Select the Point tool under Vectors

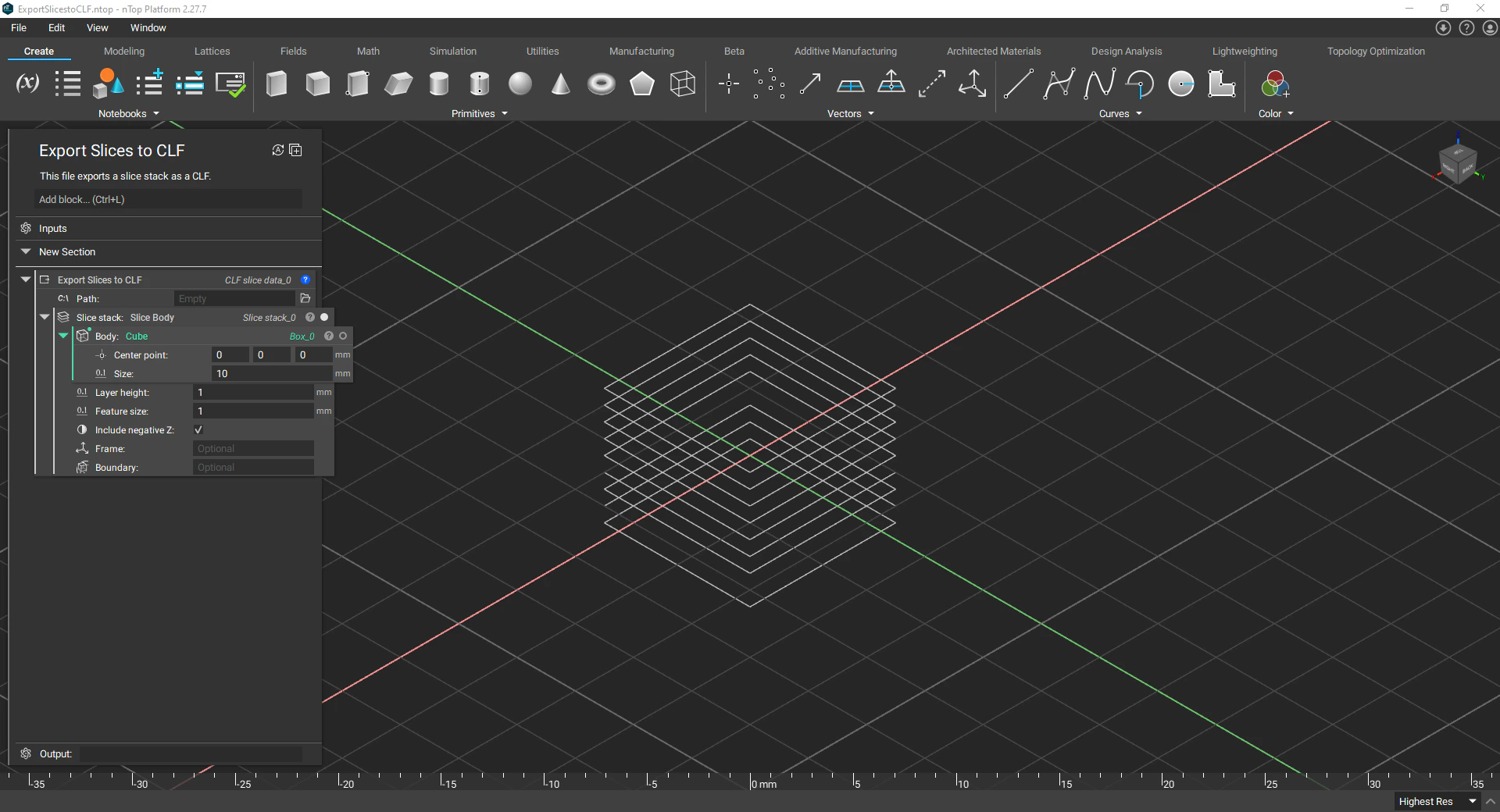pyautogui.click(x=727, y=84)
